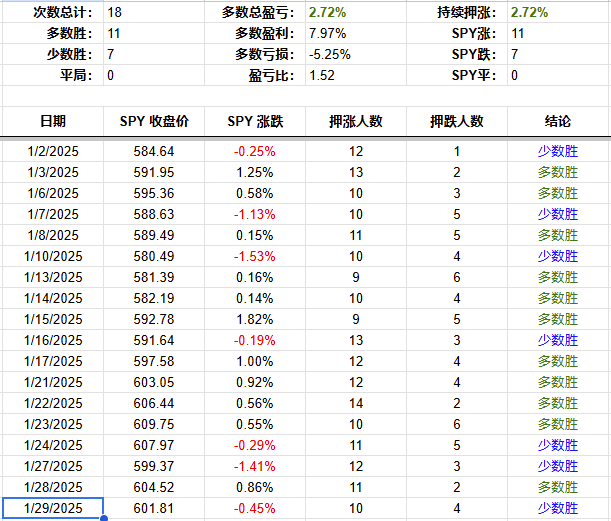Click the 0.16% change cell
611x521 pixels.
click(255, 277)
